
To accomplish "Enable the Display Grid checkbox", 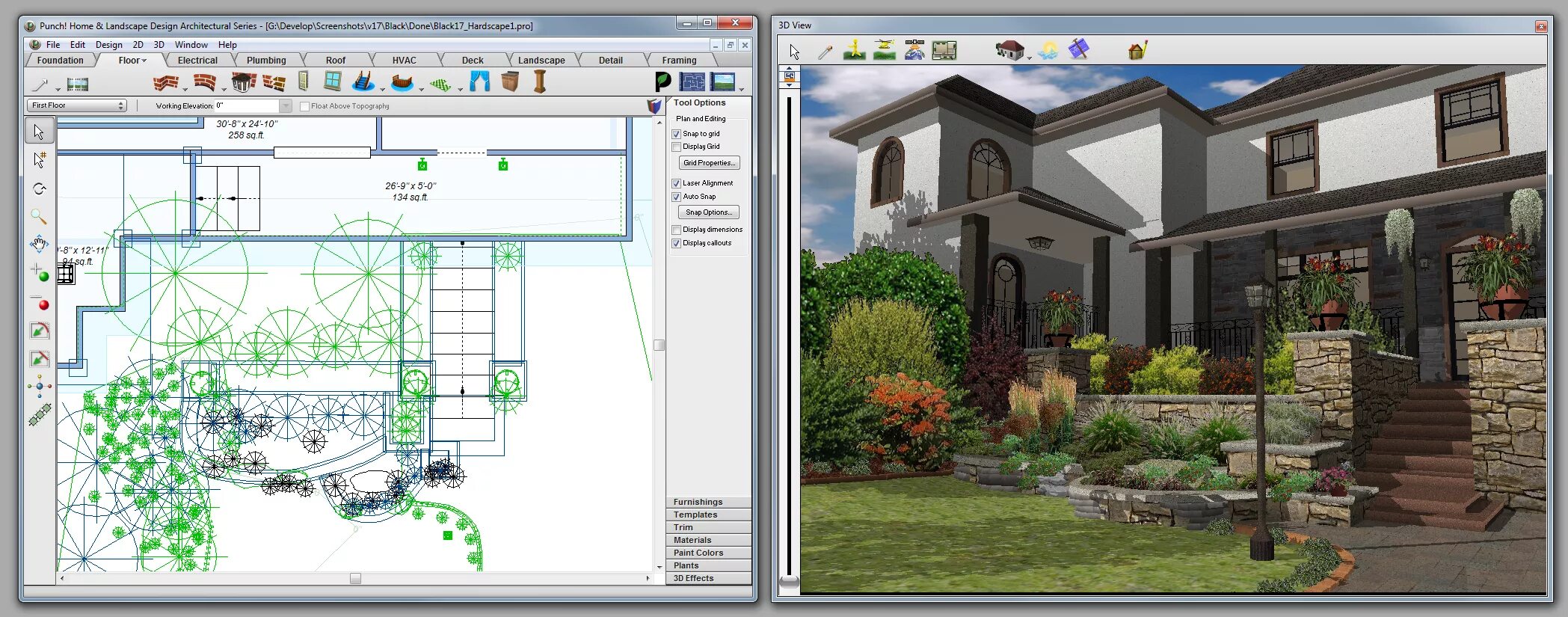I will 676,147.
